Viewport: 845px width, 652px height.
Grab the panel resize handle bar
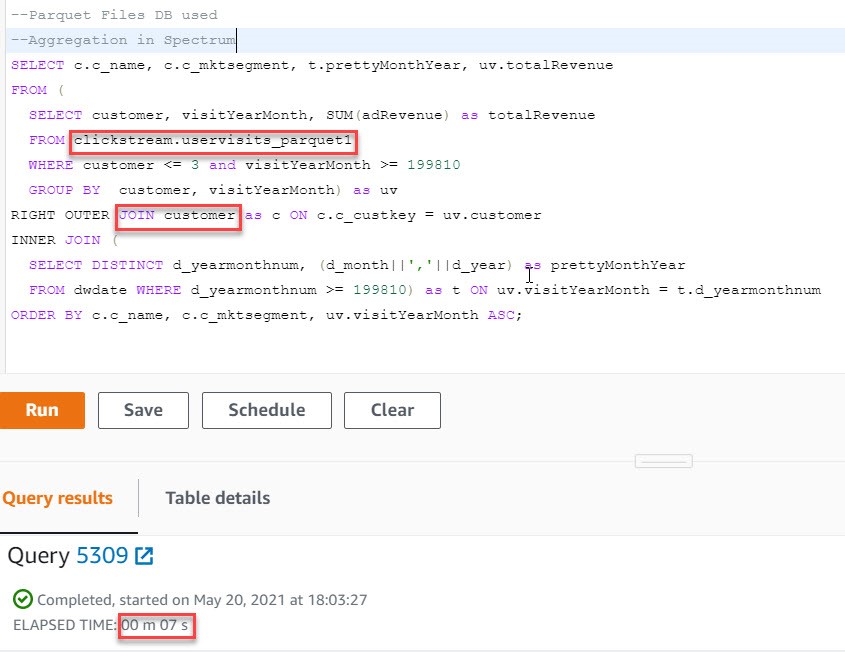(663, 461)
